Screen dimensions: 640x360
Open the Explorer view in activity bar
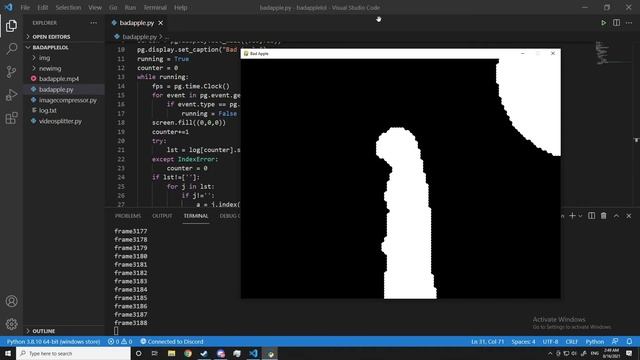[x=11, y=26]
